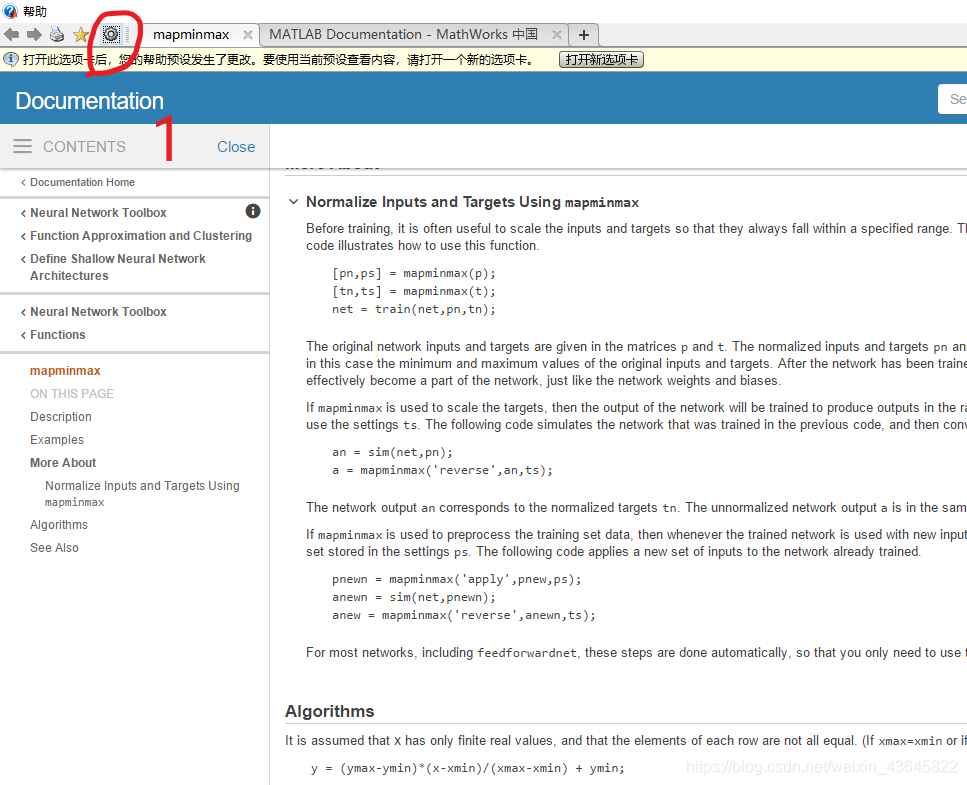Click the forward navigation arrow

point(34,35)
